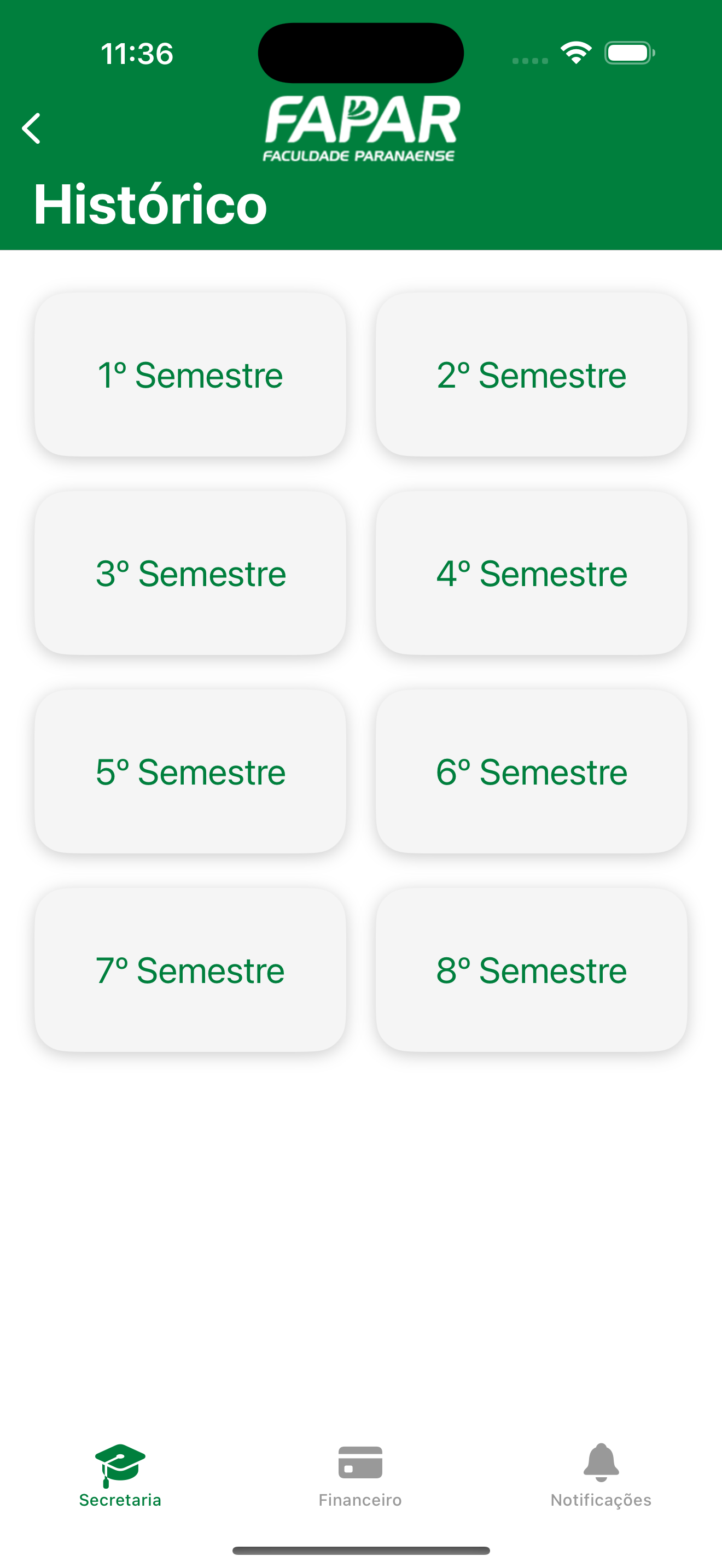
Task: Tap the bell Notificações icon
Action: coord(601,1462)
